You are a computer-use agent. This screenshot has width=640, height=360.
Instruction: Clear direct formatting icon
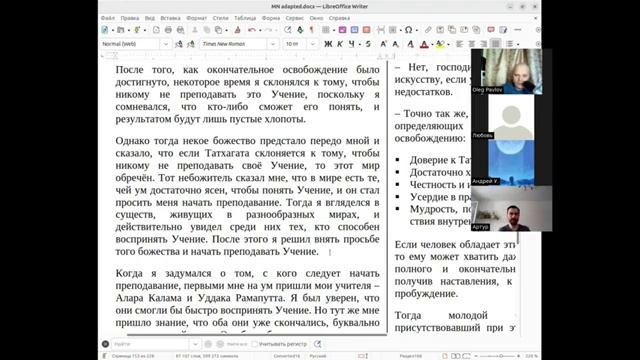pyautogui.click(x=410, y=44)
